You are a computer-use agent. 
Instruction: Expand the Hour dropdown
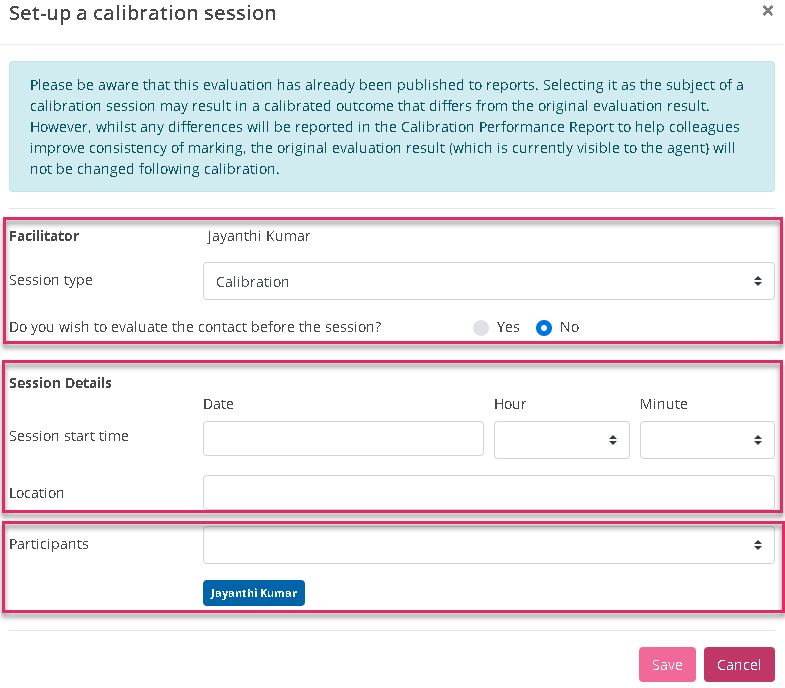coord(561,439)
